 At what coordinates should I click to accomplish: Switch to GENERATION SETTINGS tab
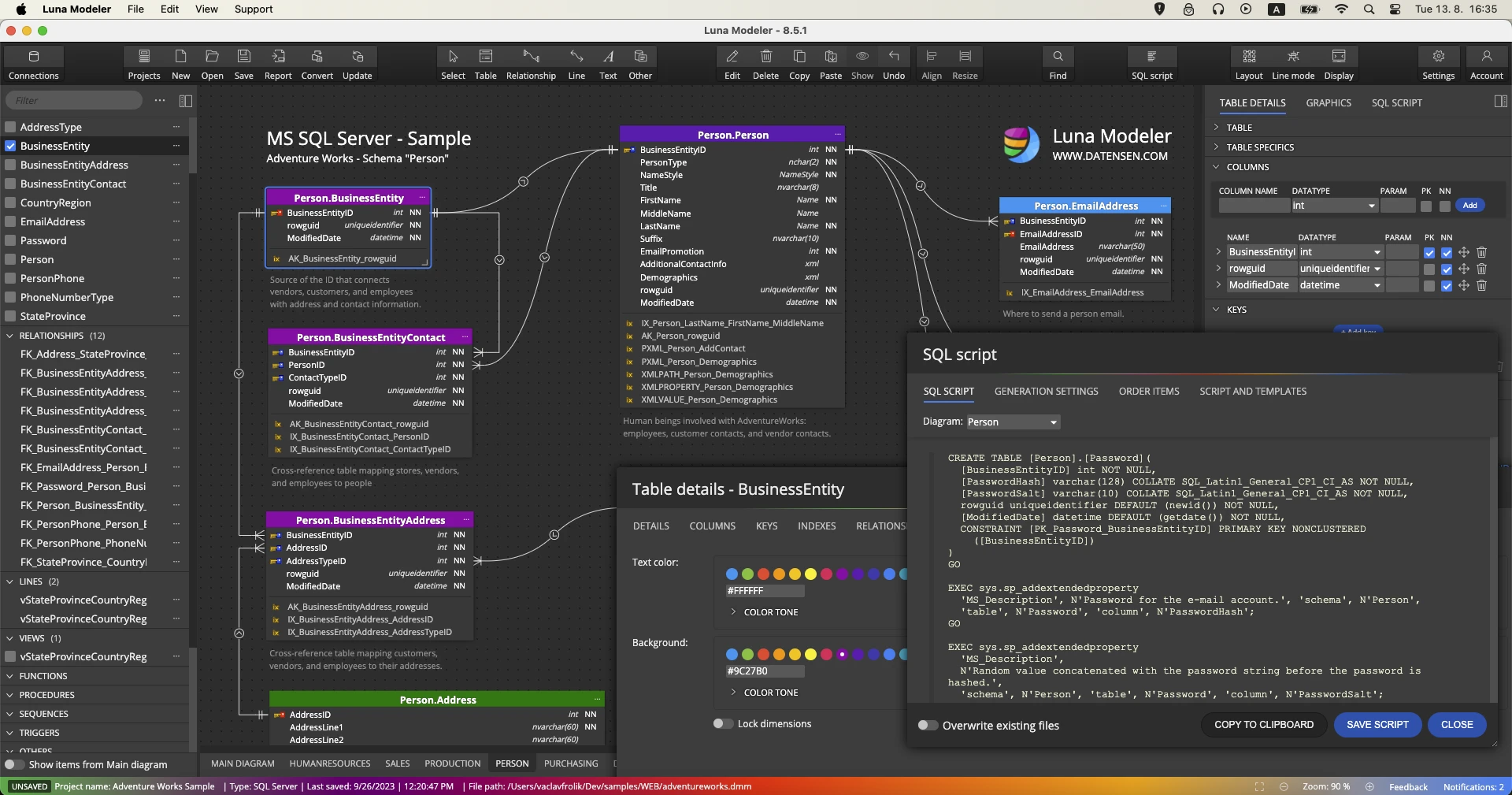pos(1046,392)
